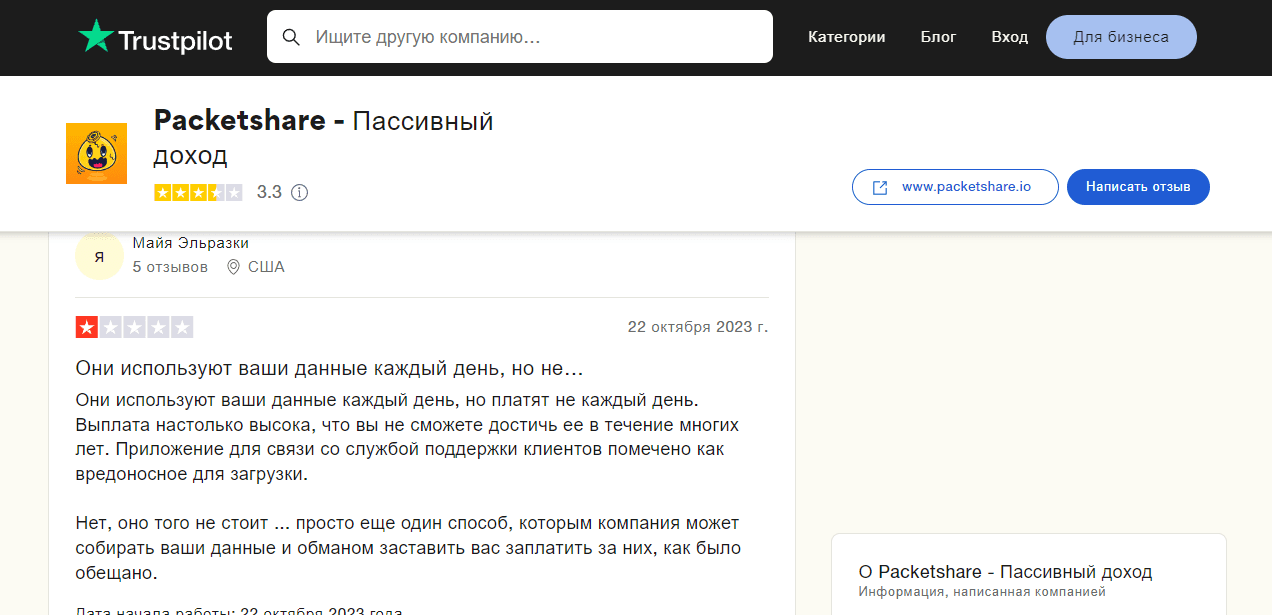Viewport: 1272px width, 615px height.
Task: Click the external link icon before www.packetshare.io
Action: [880, 187]
